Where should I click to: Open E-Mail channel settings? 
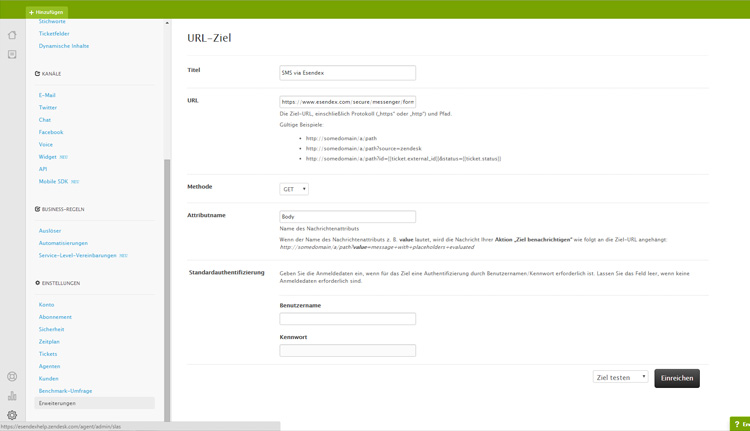point(47,95)
